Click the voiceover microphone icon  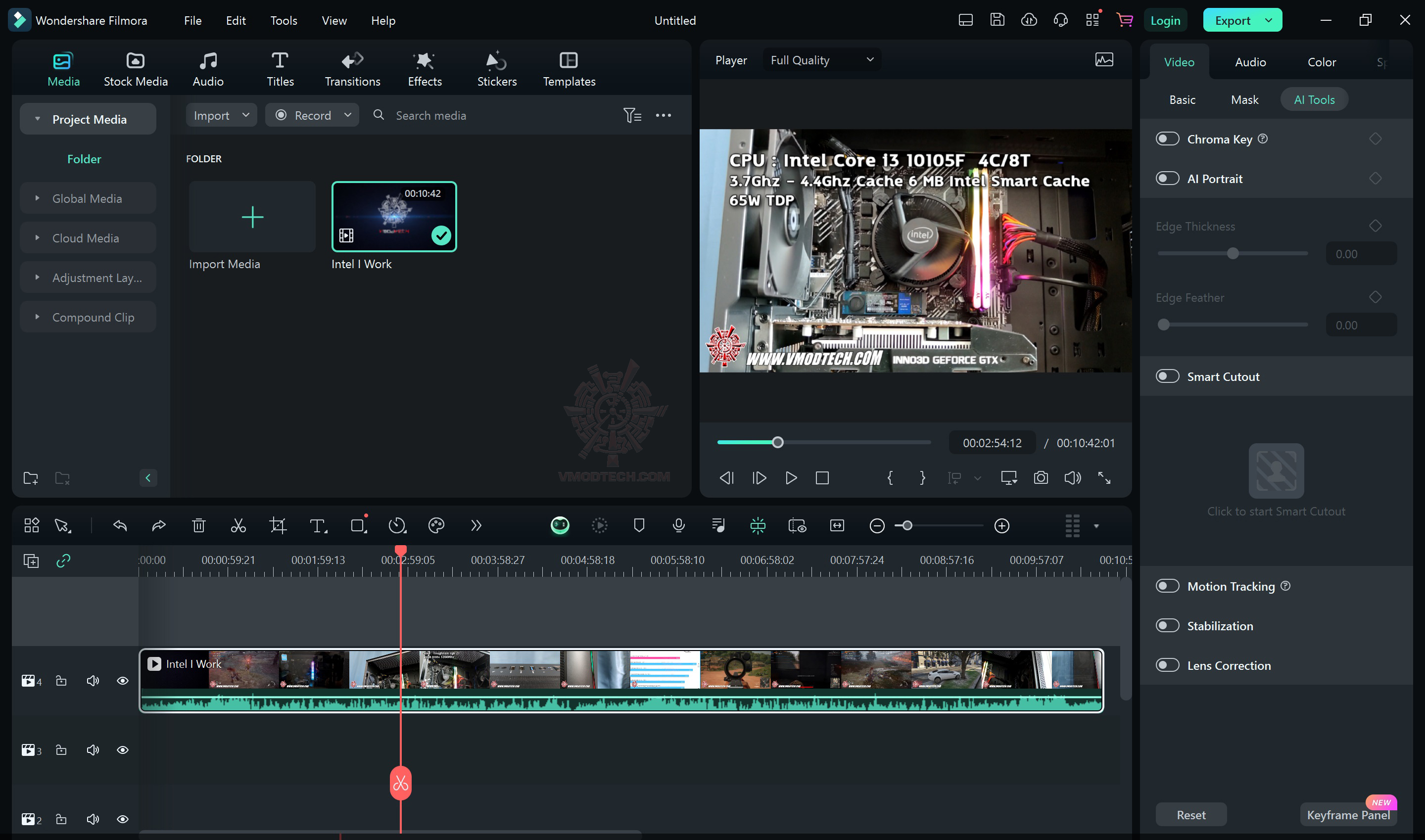click(x=679, y=526)
